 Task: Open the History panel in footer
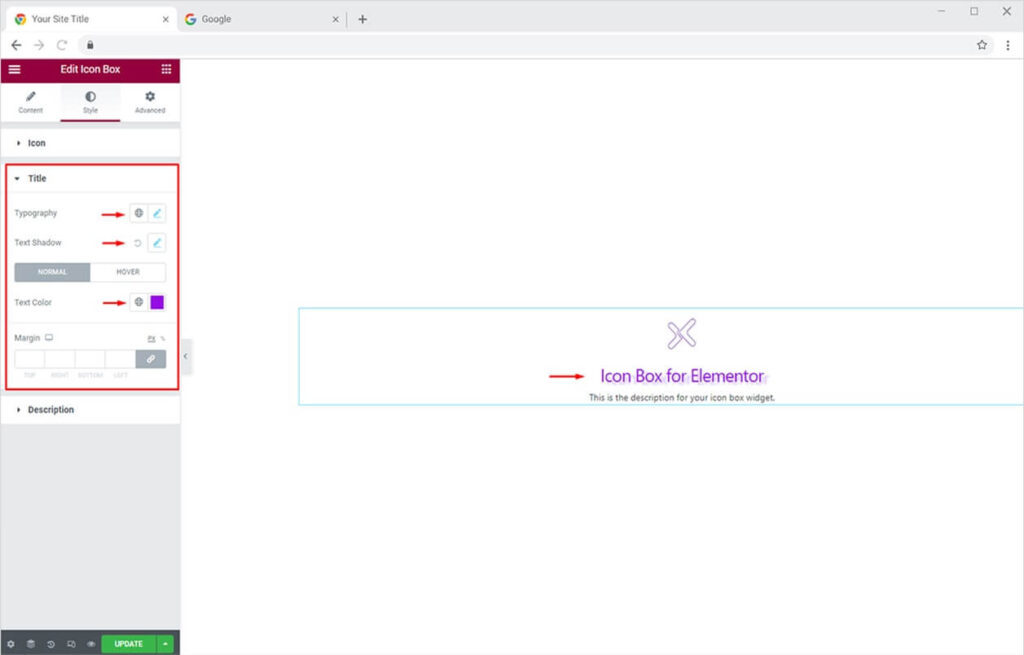[x=50, y=644]
